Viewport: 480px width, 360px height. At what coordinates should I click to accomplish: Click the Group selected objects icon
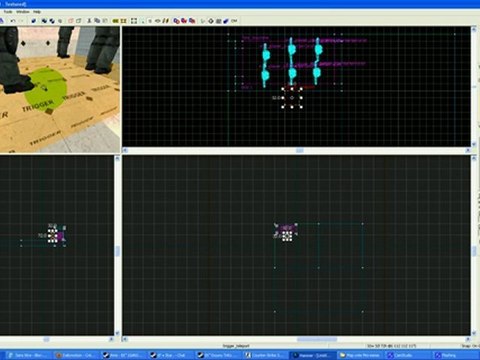(44, 21)
